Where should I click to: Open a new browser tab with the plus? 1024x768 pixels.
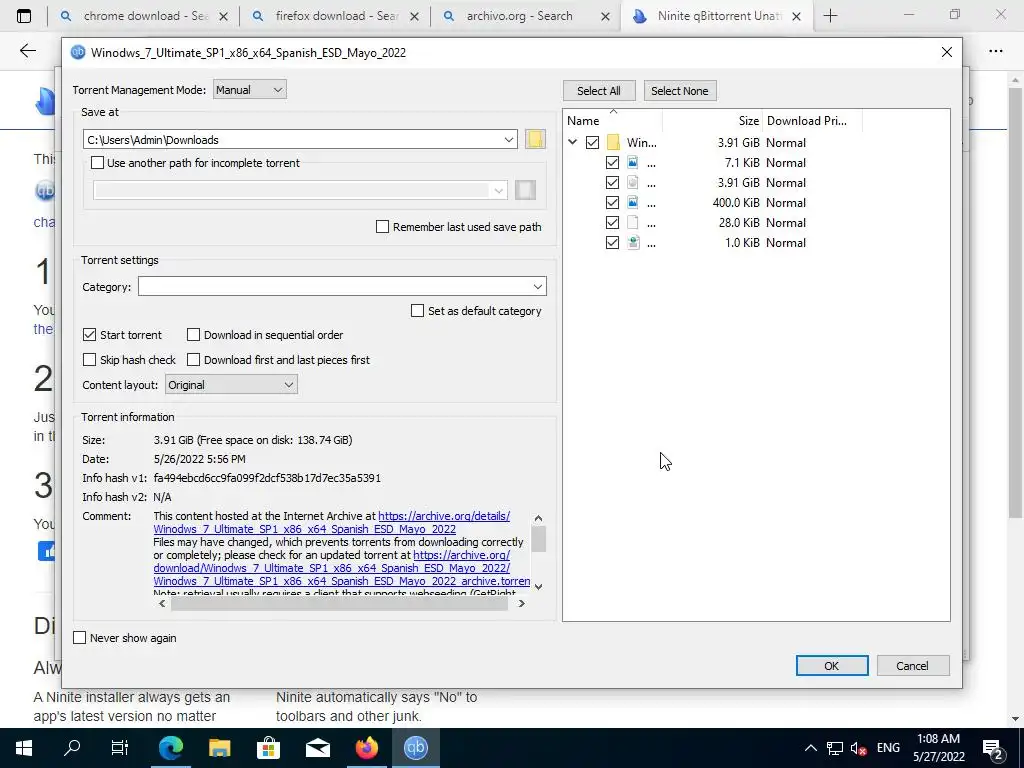(x=830, y=16)
